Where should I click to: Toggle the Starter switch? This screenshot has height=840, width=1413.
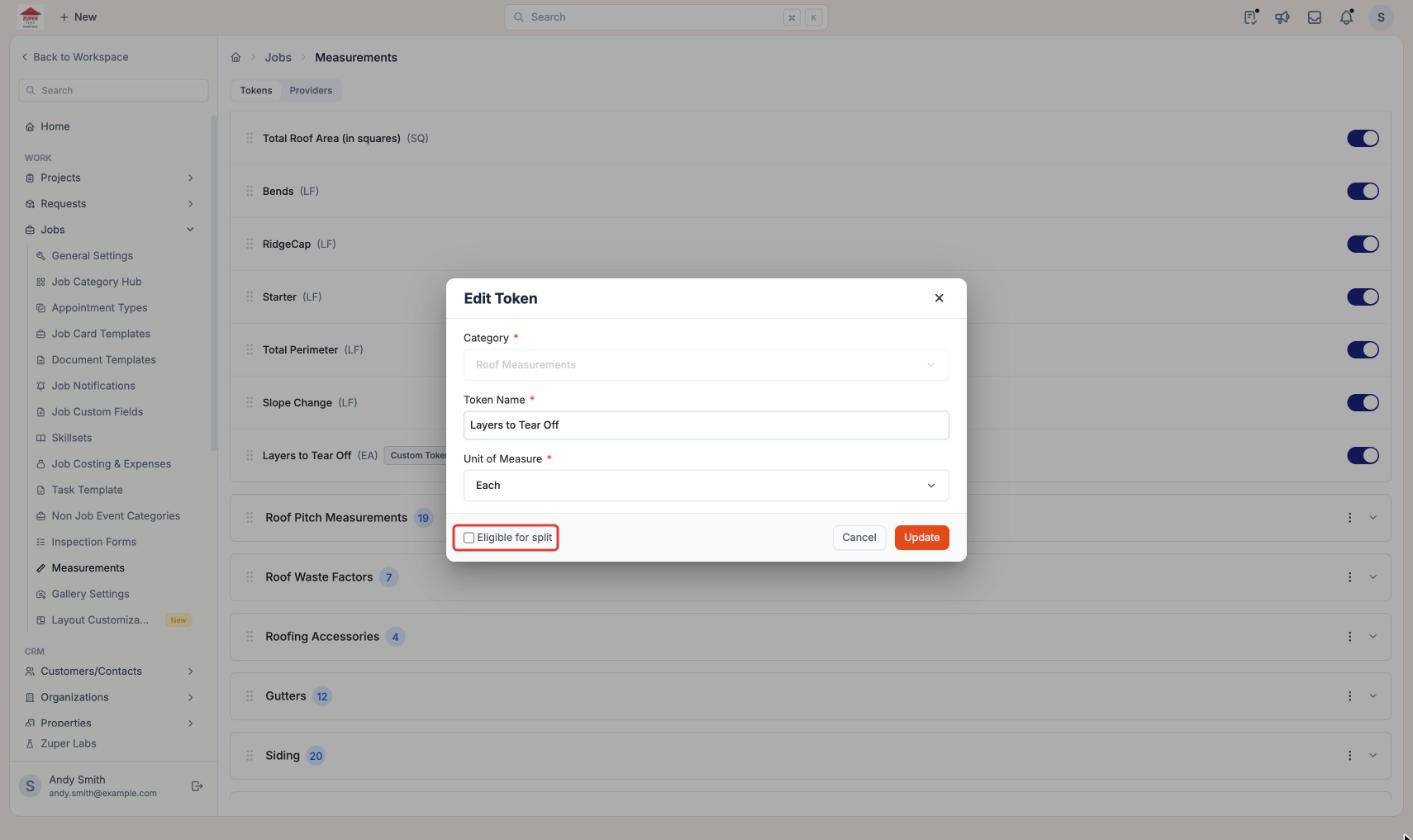tap(1363, 297)
